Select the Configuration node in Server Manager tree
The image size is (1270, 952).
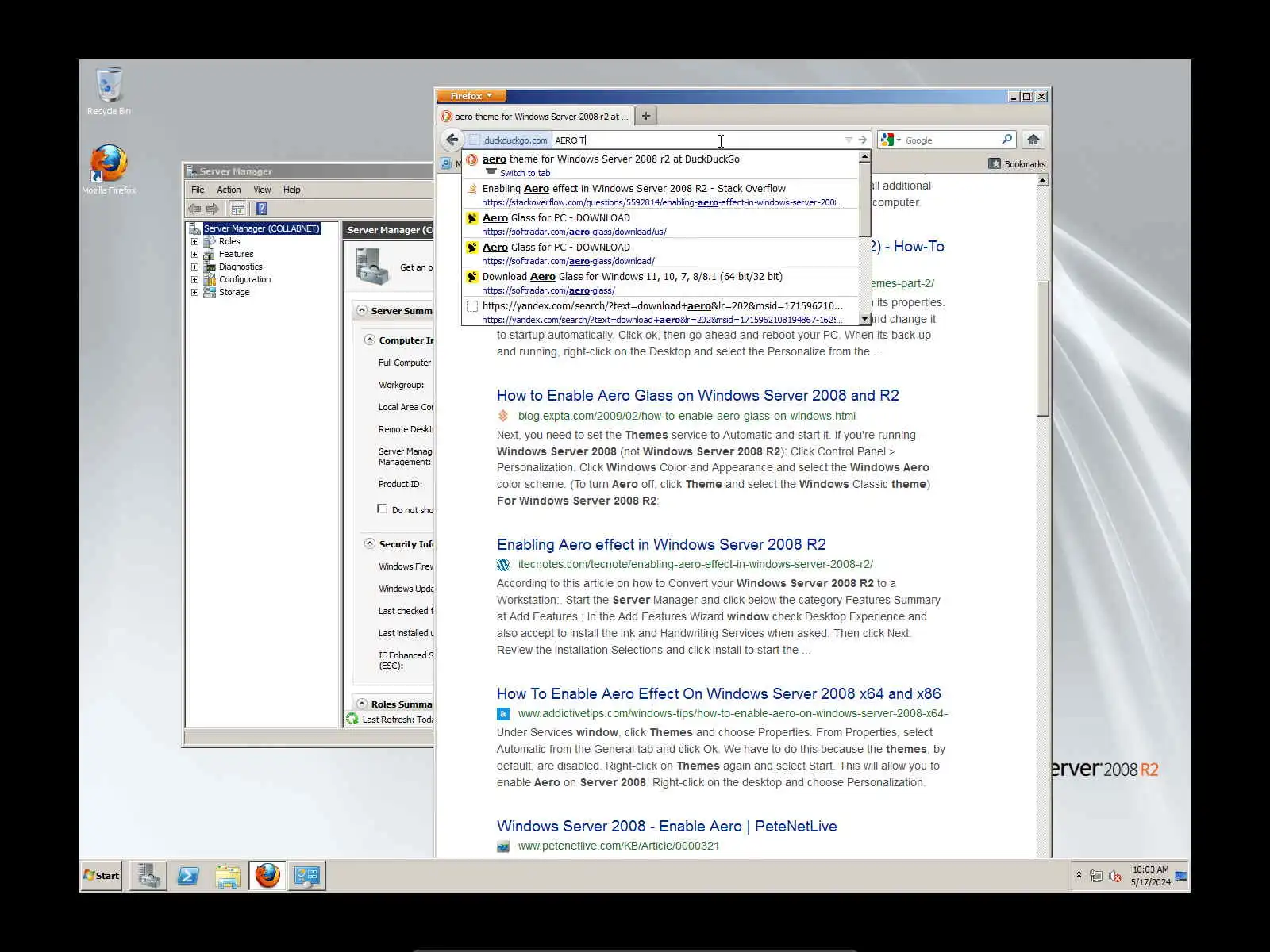point(244,279)
